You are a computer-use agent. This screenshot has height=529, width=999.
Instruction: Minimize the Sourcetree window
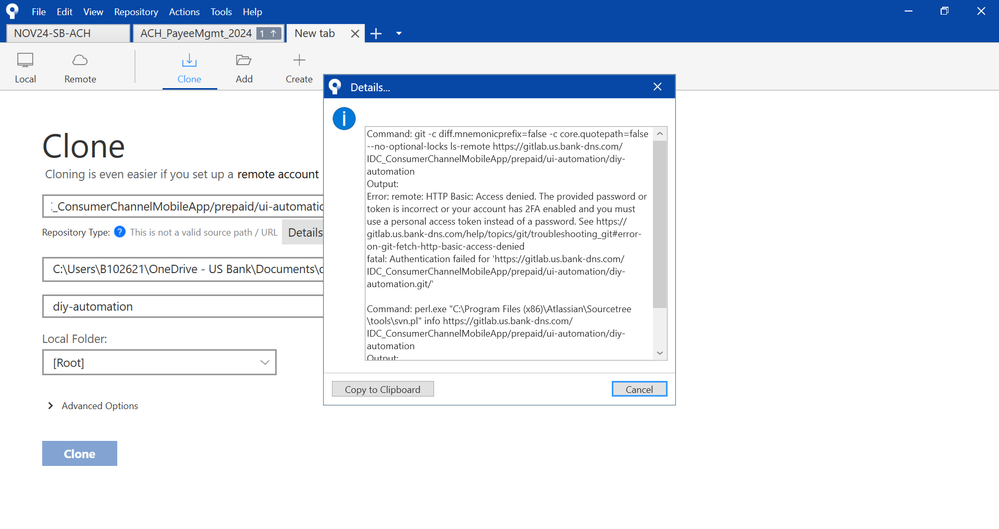tap(909, 11)
